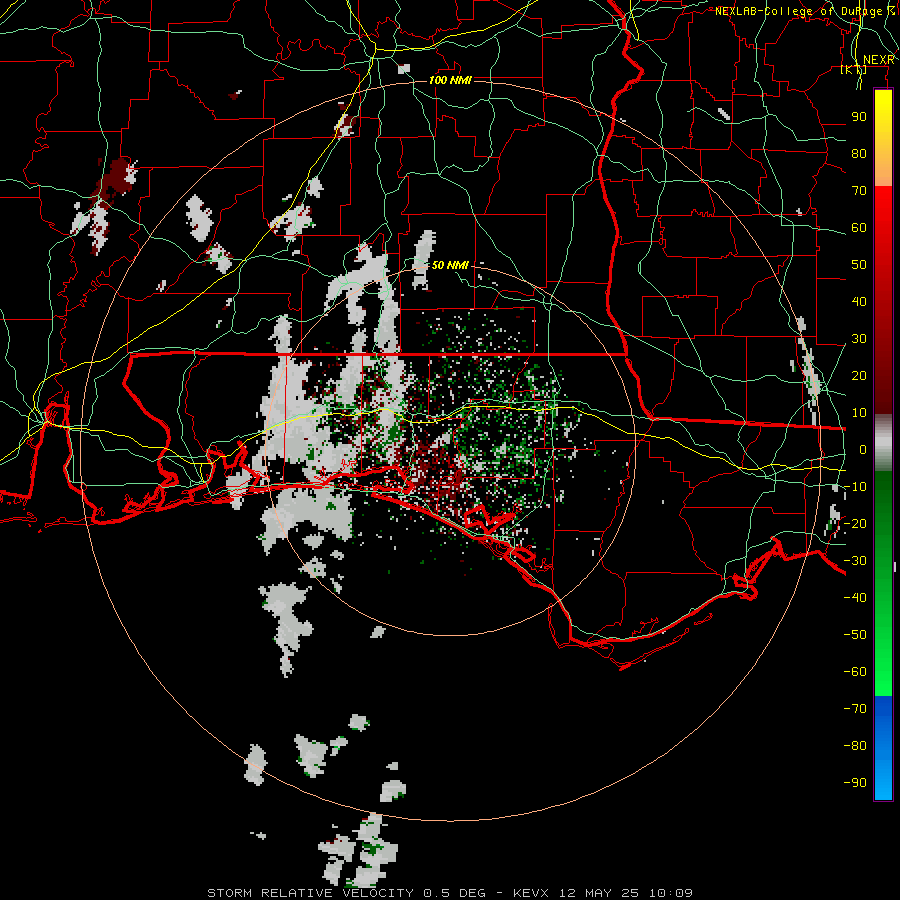This screenshot has width=900, height=900.
Task: Click the positive "40" scale value
Action: (859, 302)
